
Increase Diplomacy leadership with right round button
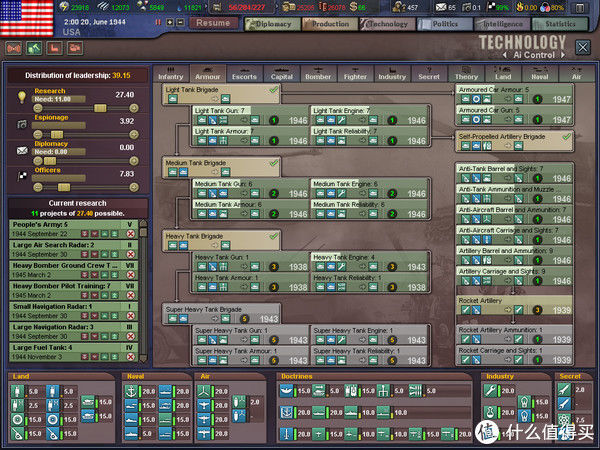click(134, 161)
